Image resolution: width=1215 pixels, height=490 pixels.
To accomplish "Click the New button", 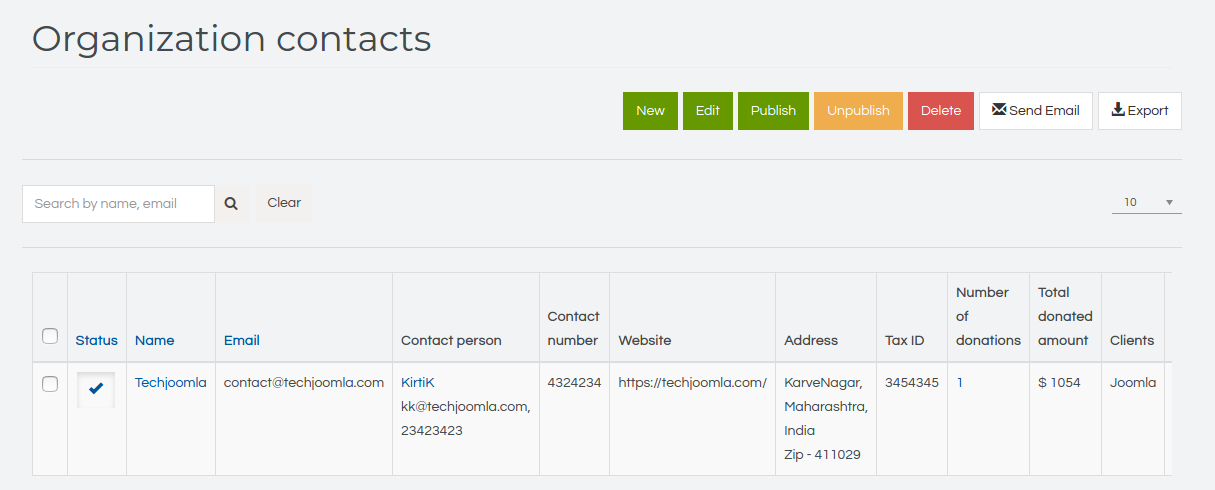I will [650, 111].
